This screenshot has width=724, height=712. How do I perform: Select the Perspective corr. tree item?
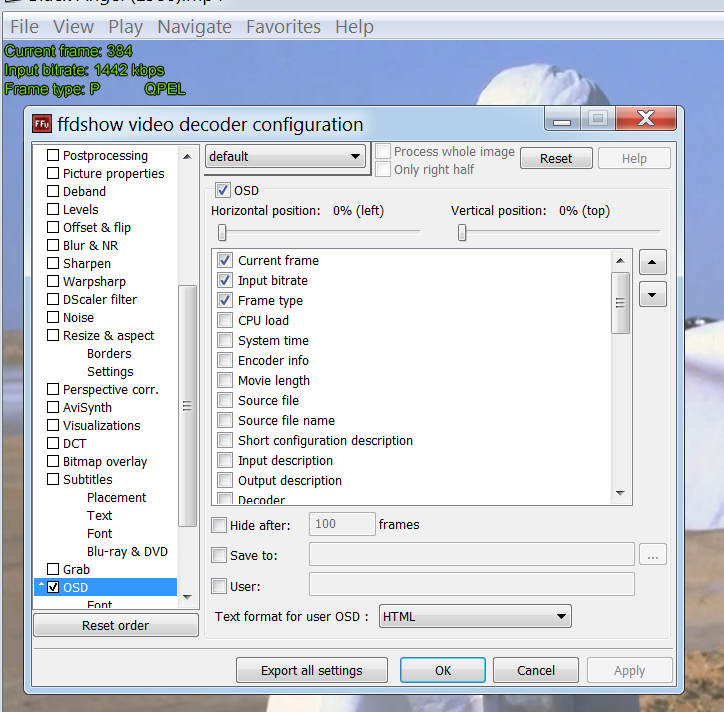111,389
